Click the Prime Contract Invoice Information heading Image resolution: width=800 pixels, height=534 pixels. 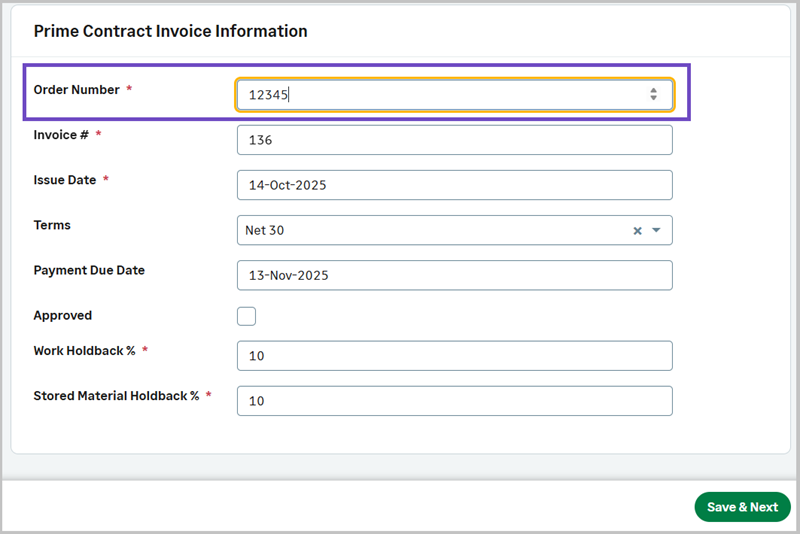(x=171, y=31)
